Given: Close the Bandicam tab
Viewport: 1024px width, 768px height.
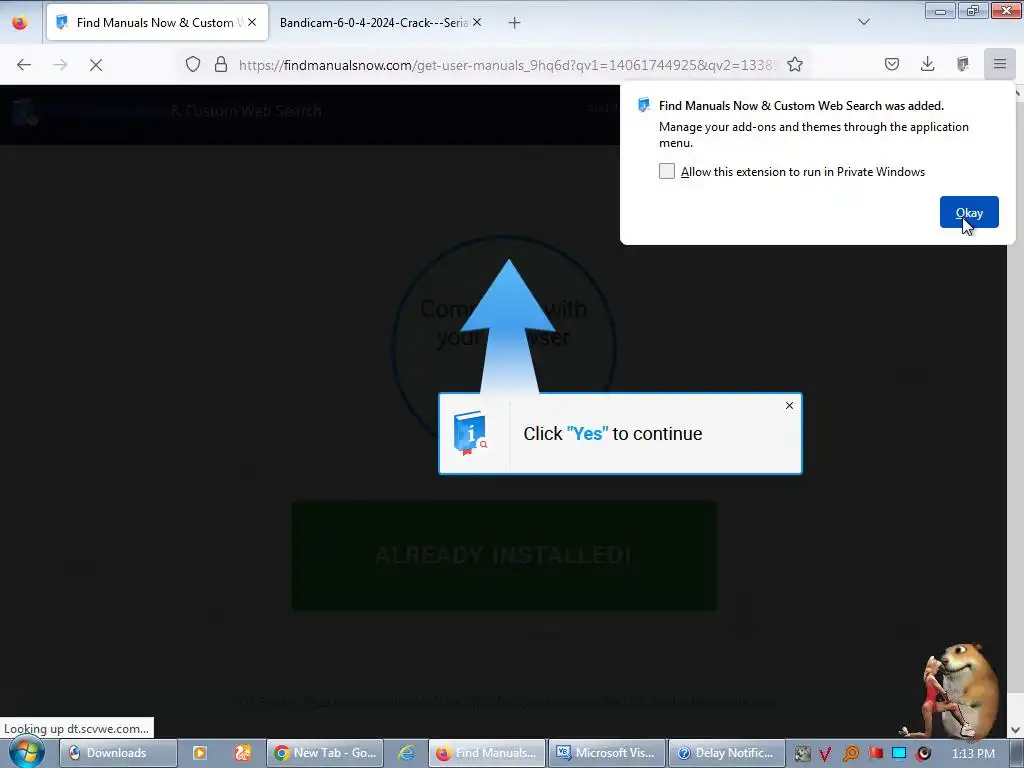Looking at the screenshot, I should 477,22.
